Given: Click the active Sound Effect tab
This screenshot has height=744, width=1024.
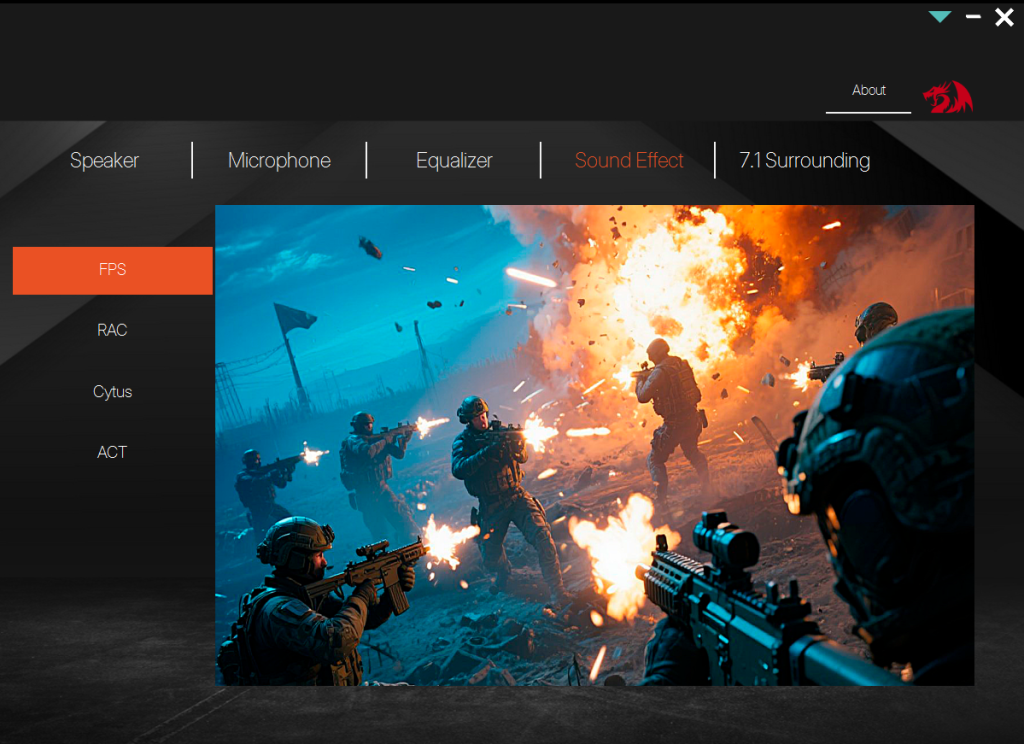Looking at the screenshot, I should 629,160.
